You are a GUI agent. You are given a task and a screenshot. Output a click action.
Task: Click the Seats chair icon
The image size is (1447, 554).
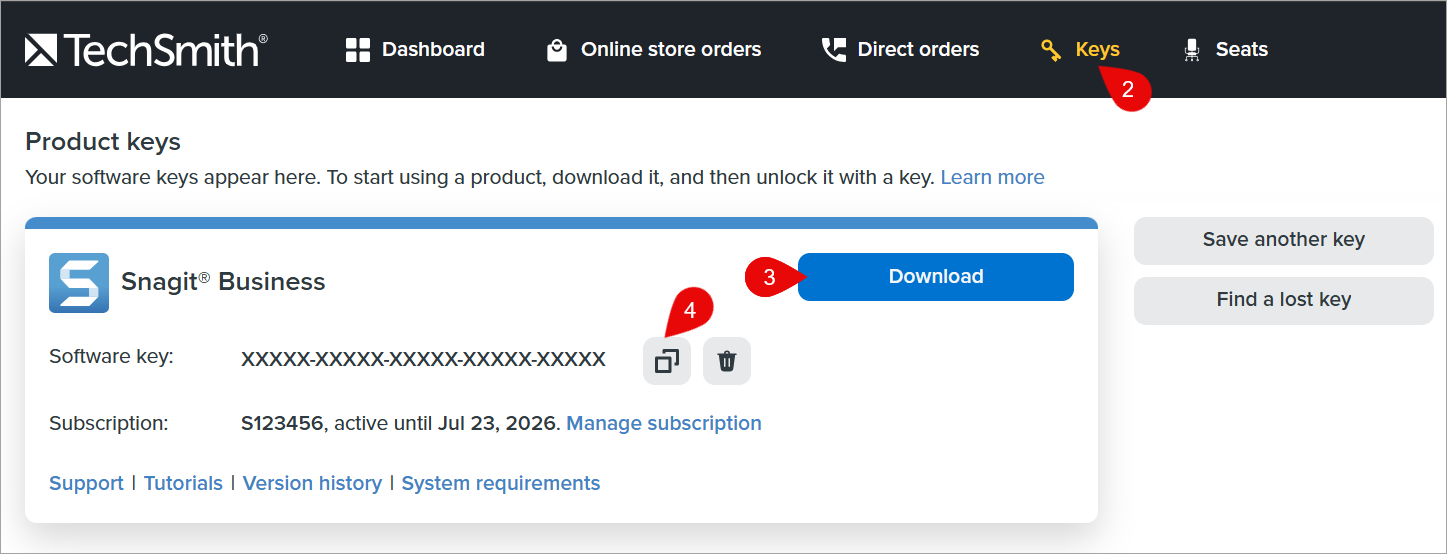(1191, 50)
